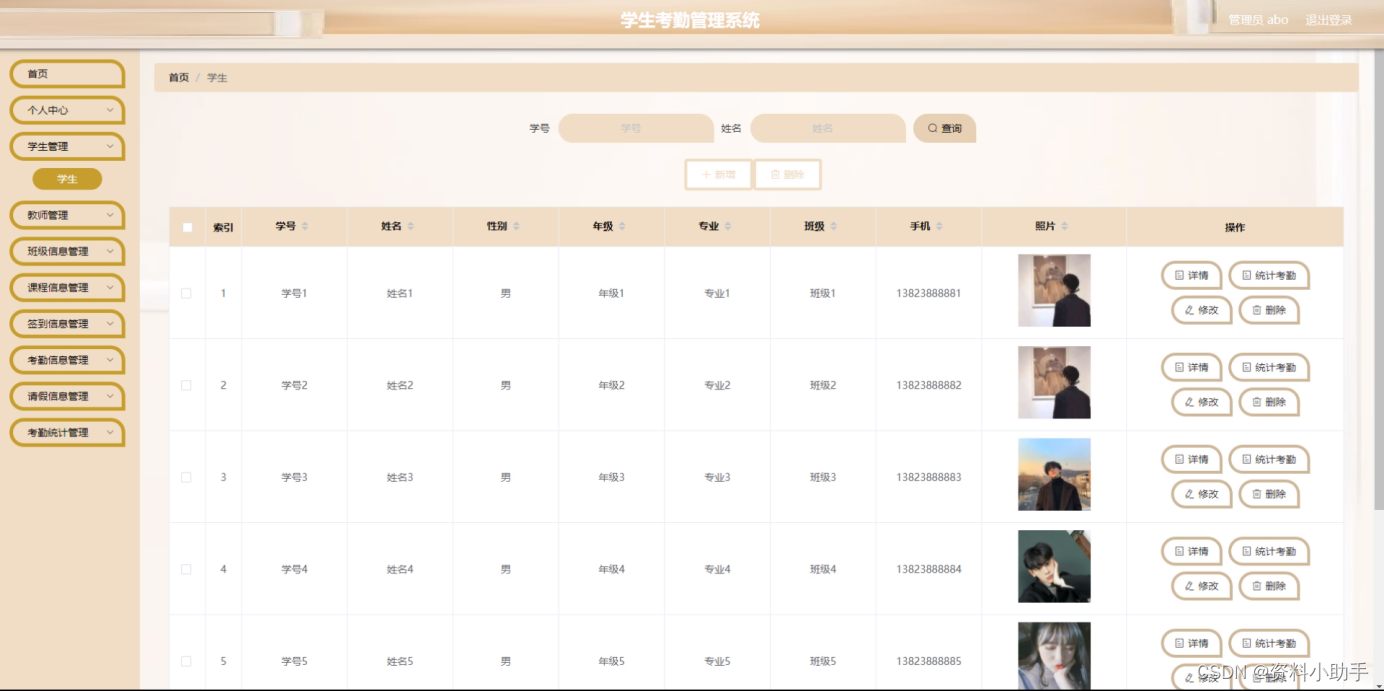
Task: View photo thumbnail of student 姓名4
Action: pos(1054,566)
